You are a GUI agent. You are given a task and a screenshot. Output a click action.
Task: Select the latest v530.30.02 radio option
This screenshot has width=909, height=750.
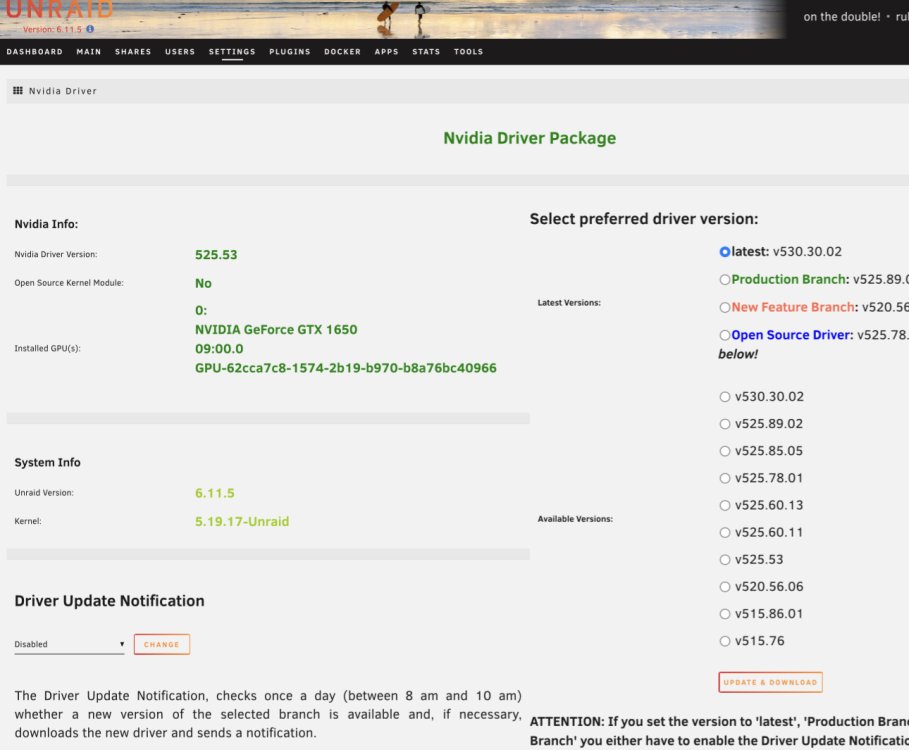(725, 252)
